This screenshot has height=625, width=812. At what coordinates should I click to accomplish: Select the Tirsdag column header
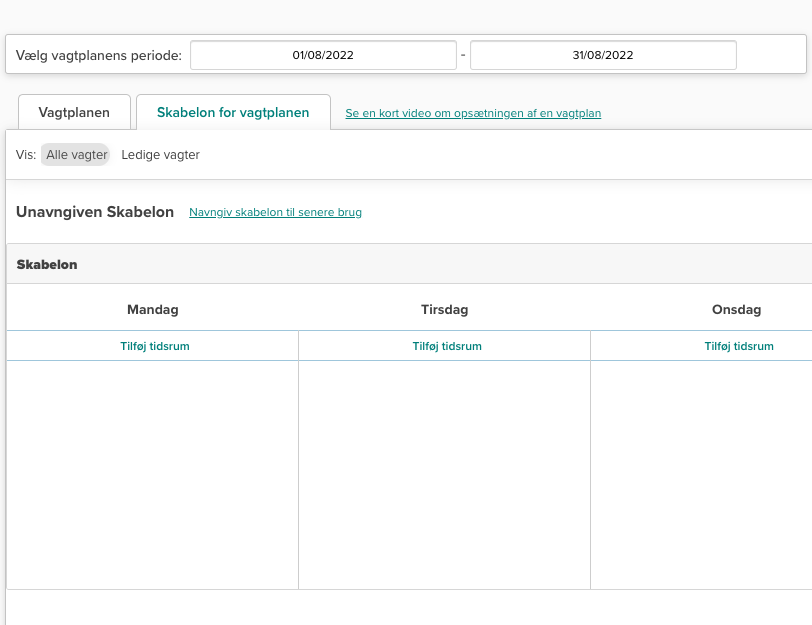pos(444,309)
